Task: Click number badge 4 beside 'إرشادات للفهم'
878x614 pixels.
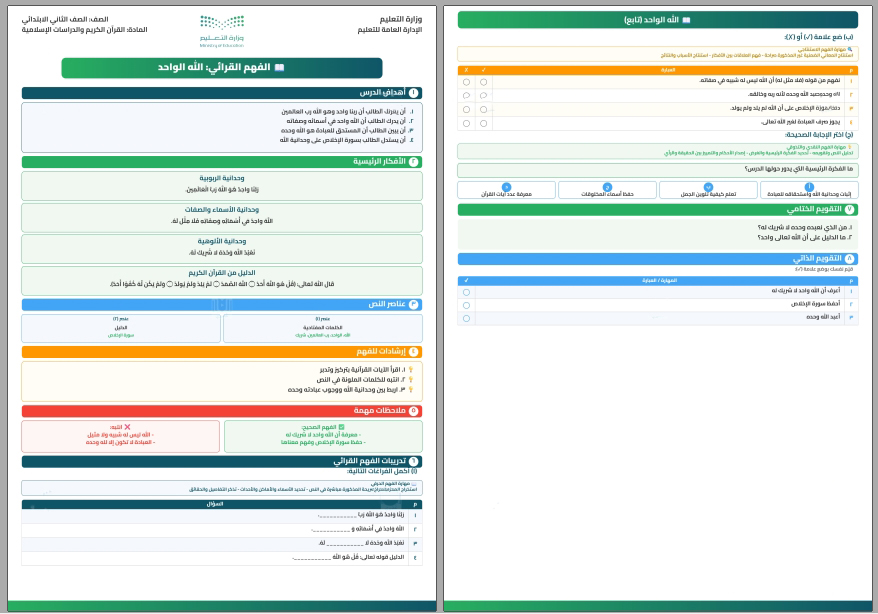Action: (413, 352)
